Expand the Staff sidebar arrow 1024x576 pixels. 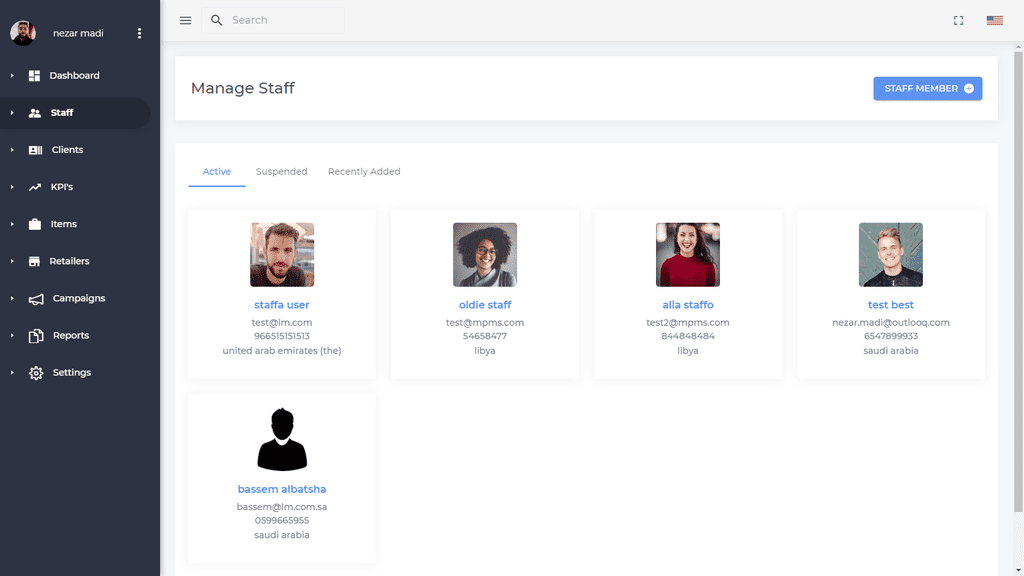pos(12,113)
